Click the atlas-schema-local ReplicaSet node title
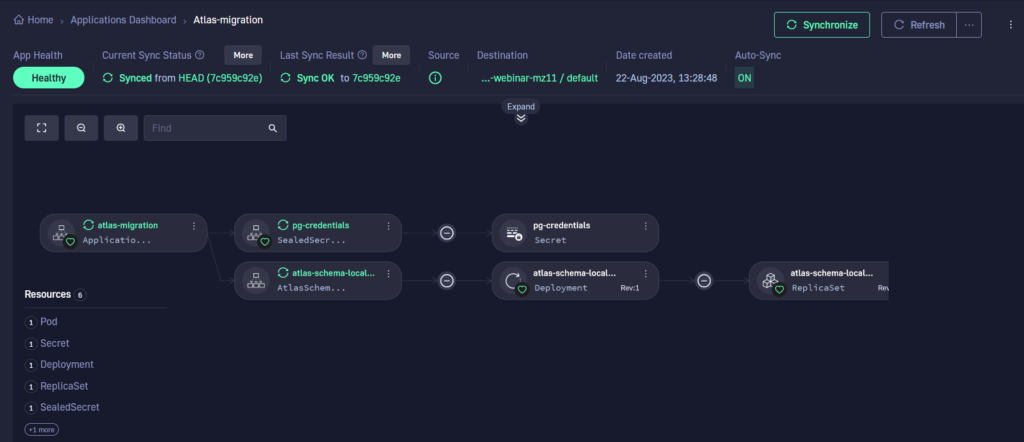 tap(831, 273)
